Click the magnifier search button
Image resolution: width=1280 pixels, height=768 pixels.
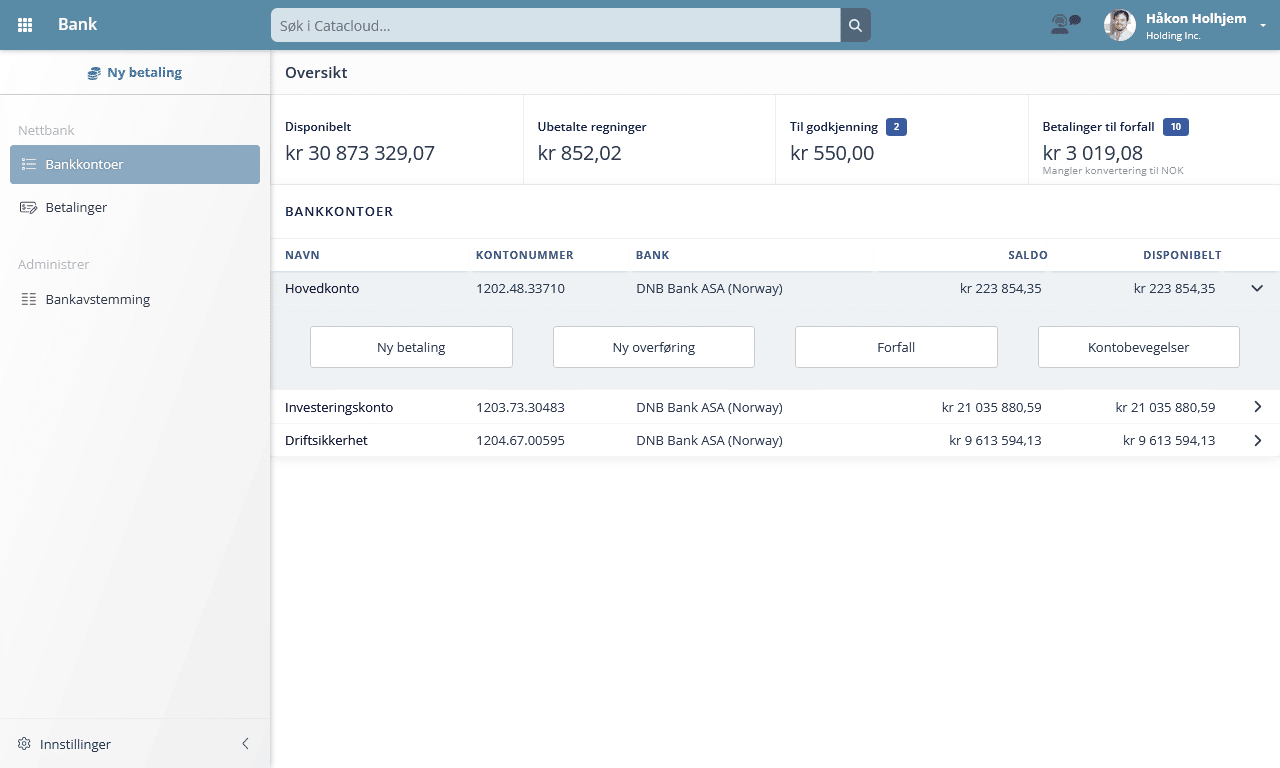click(x=855, y=25)
